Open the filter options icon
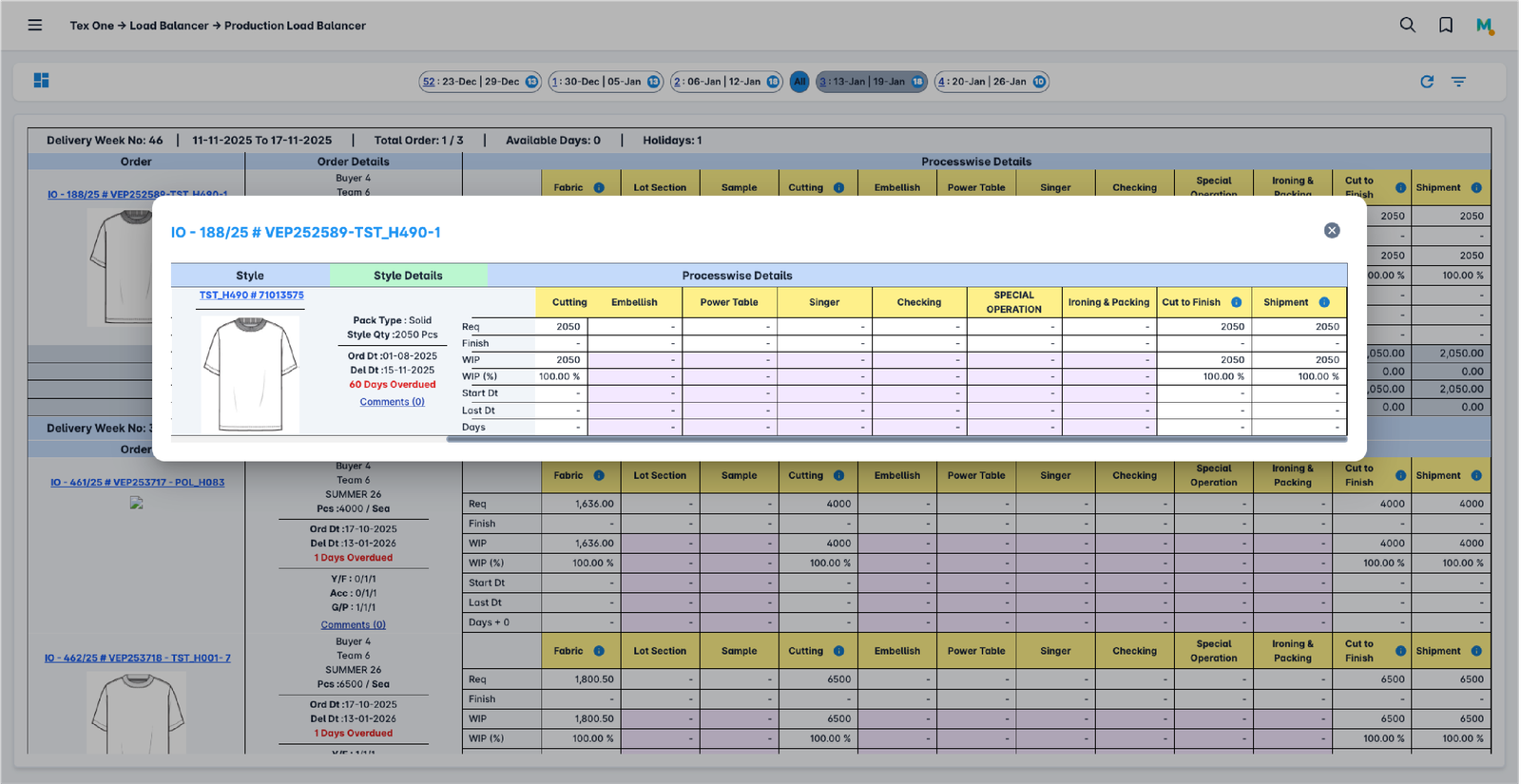Image resolution: width=1521 pixels, height=784 pixels. 1458,82
